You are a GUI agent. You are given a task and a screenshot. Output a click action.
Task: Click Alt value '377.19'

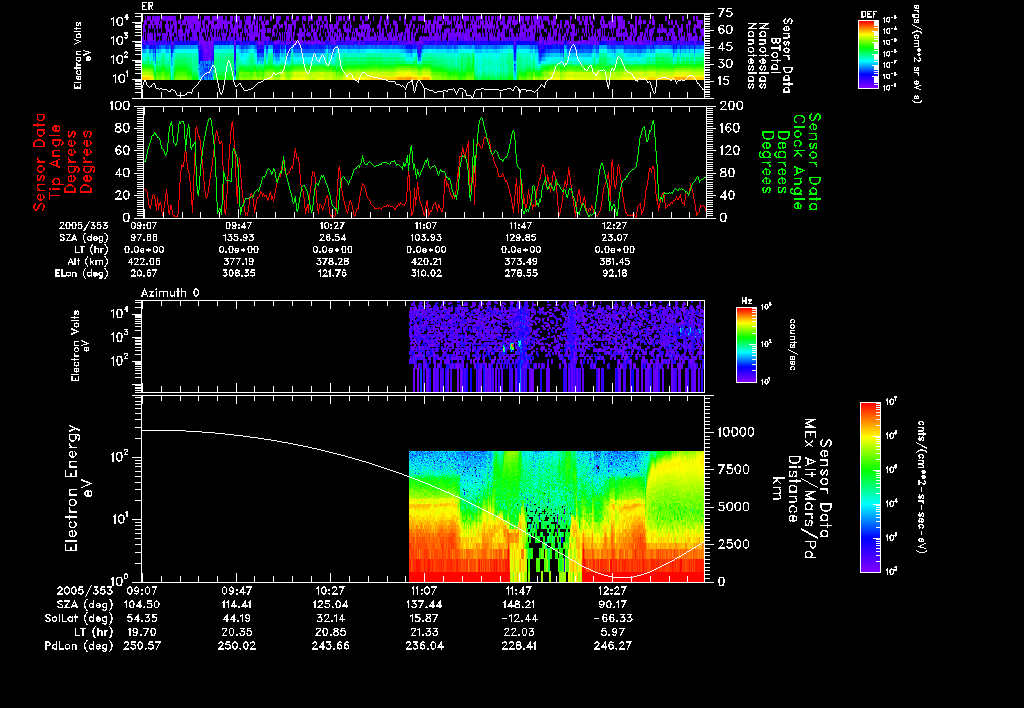[x=238, y=261]
